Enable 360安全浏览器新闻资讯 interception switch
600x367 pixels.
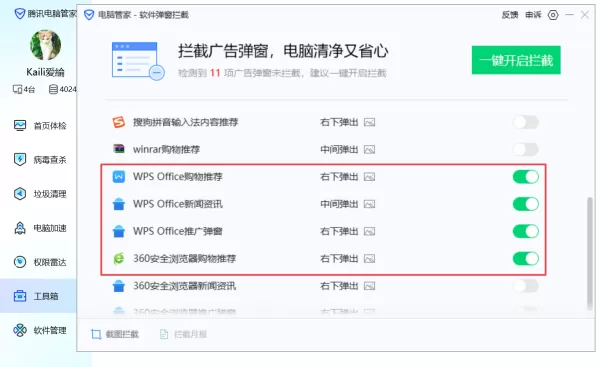point(526,286)
